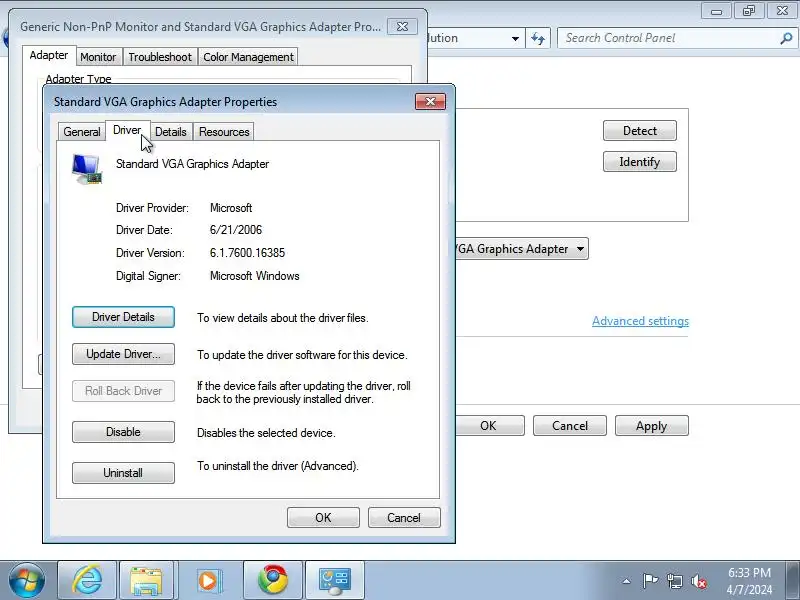The width and height of the screenshot is (800, 600).
Task: Click OK in Screen Resolution window
Action: [488, 426]
